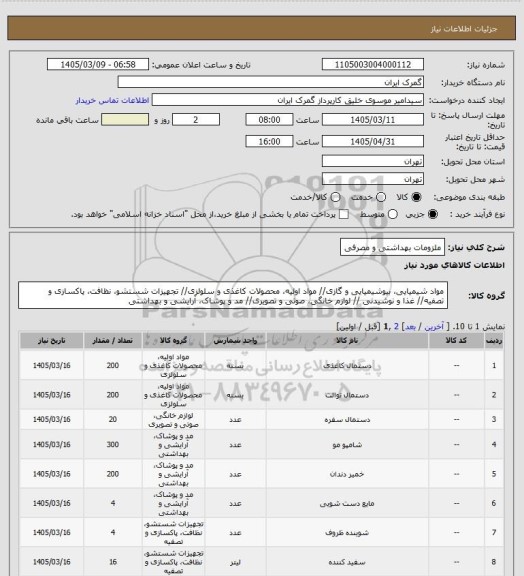The image size is (524, 576).
Task: Select the متوسط purchase type radio
Action: pyautogui.click(x=393, y=214)
